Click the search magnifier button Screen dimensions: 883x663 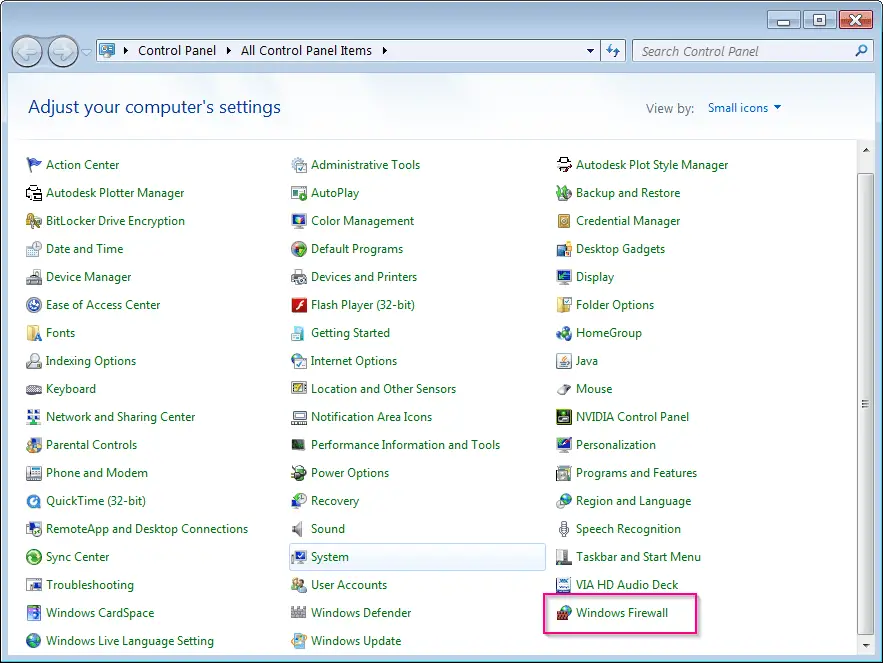(861, 51)
